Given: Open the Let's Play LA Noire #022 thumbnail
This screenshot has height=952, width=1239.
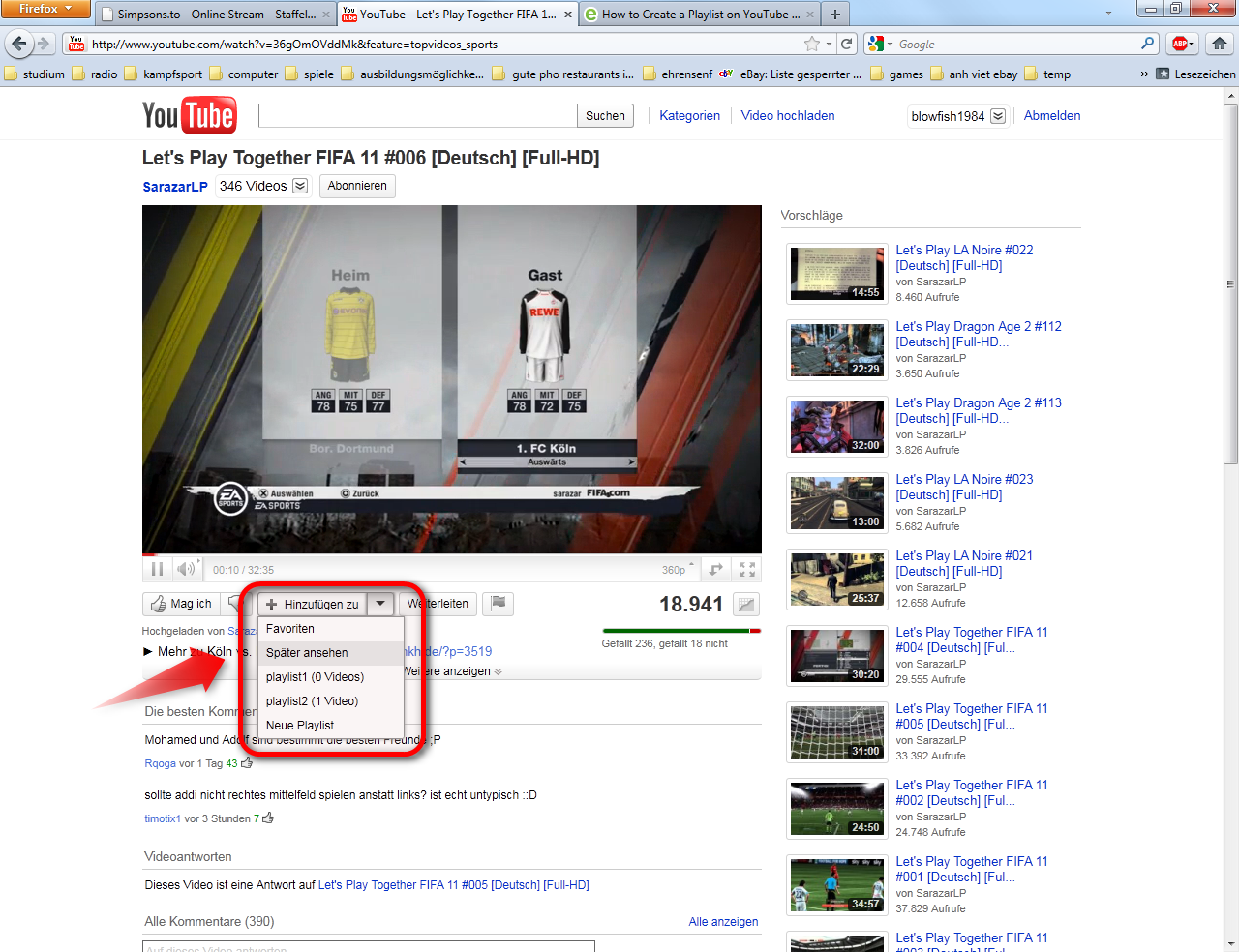Looking at the screenshot, I should click(836, 273).
